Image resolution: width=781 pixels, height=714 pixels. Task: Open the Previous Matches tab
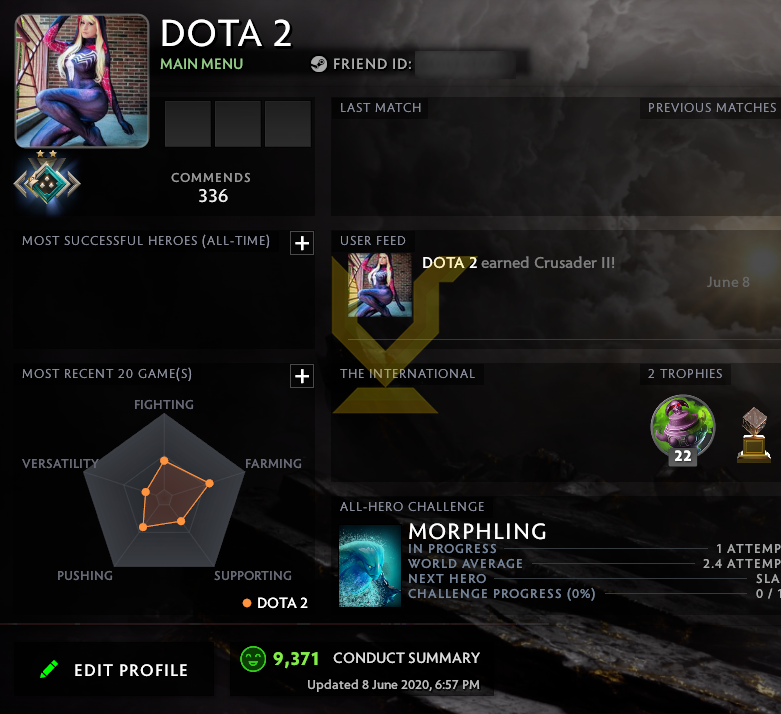click(711, 108)
